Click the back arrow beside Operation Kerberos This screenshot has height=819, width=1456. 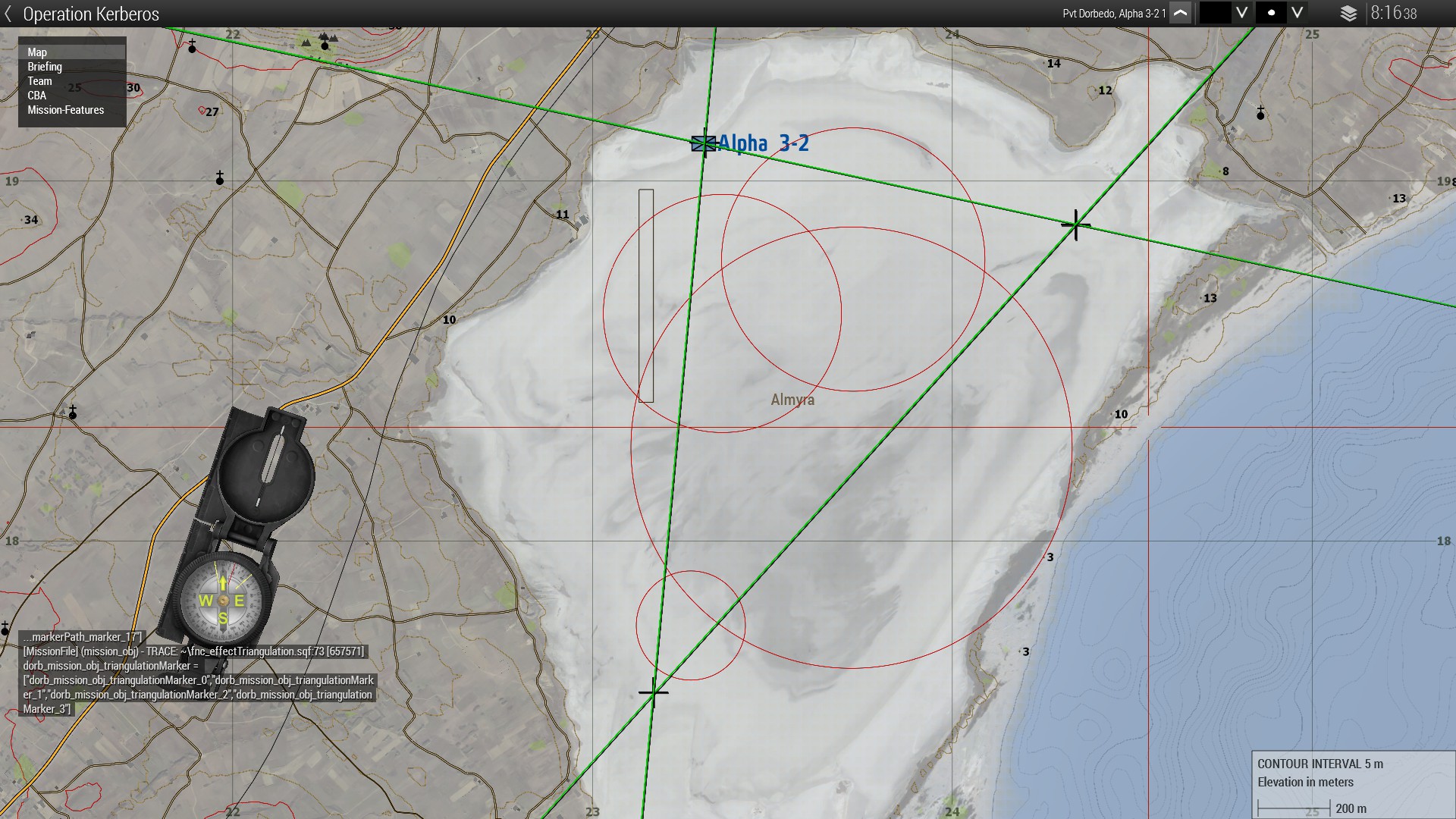tap(8, 14)
